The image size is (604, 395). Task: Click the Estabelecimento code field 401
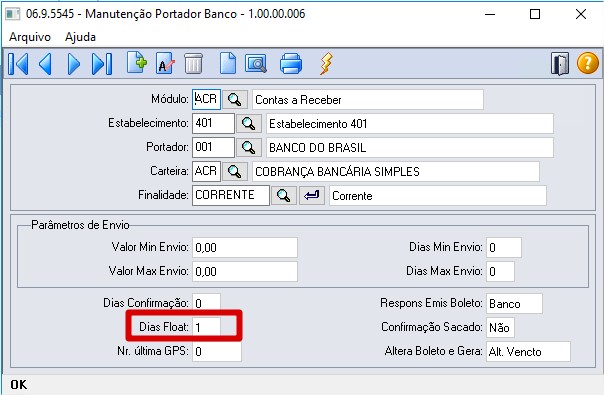[213, 123]
